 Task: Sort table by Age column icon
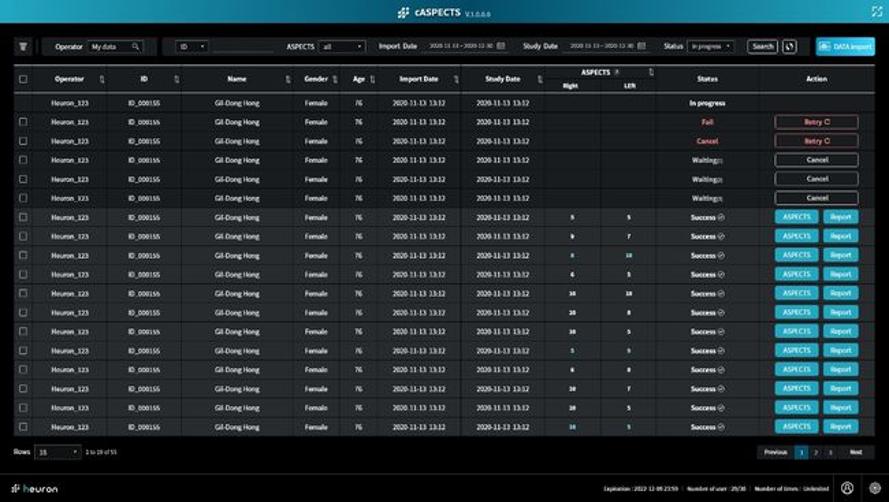click(372, 79)
